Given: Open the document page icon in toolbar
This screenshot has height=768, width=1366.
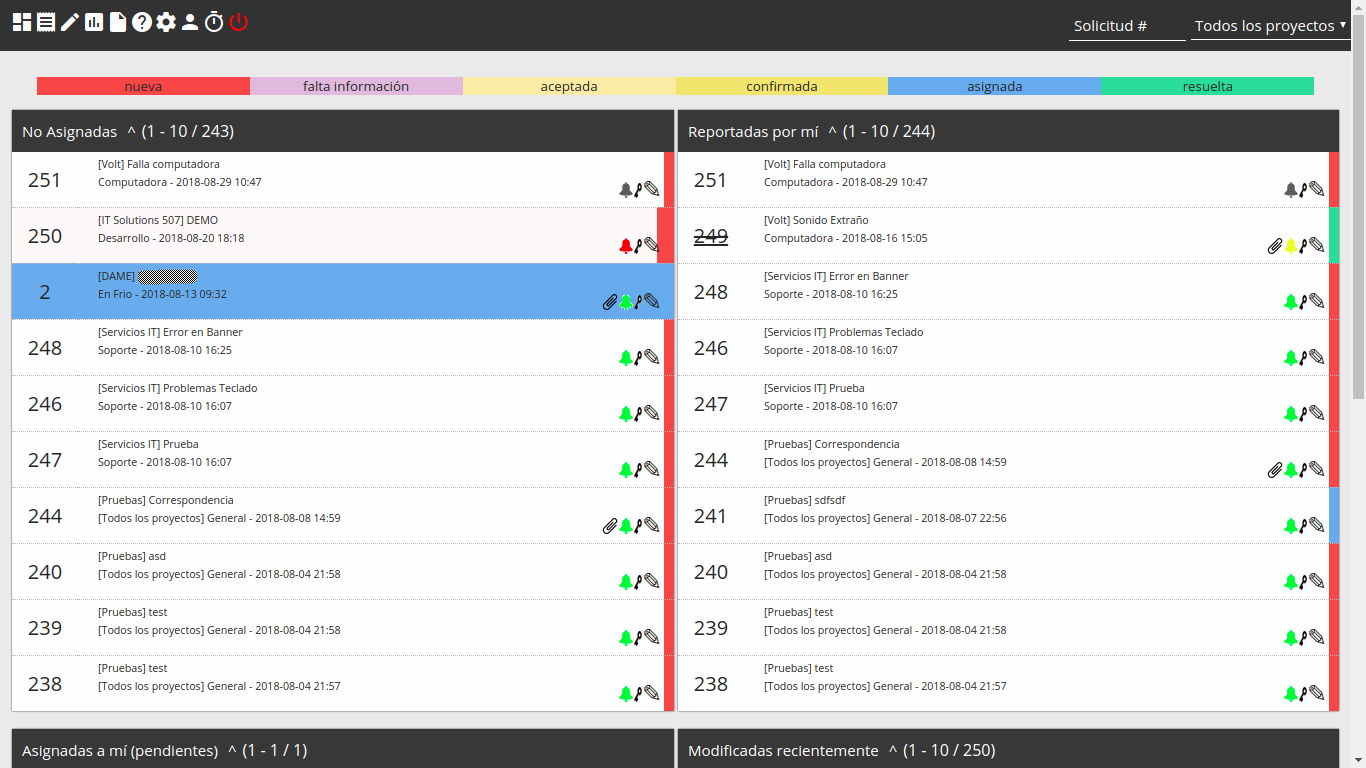Looking at the screenshot, I should point(117,22).
